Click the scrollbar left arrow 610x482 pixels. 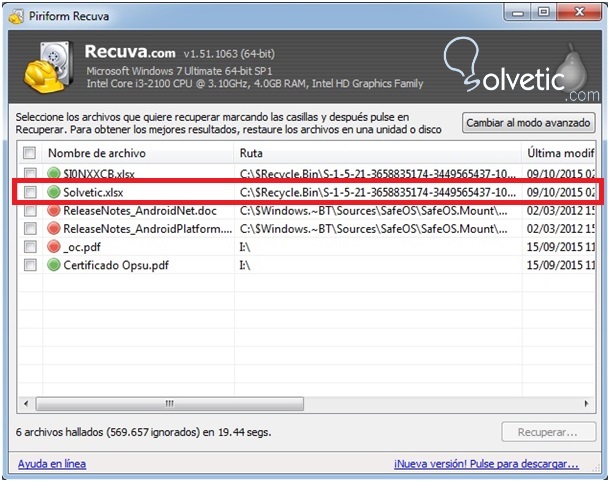[x=26, y=403]
